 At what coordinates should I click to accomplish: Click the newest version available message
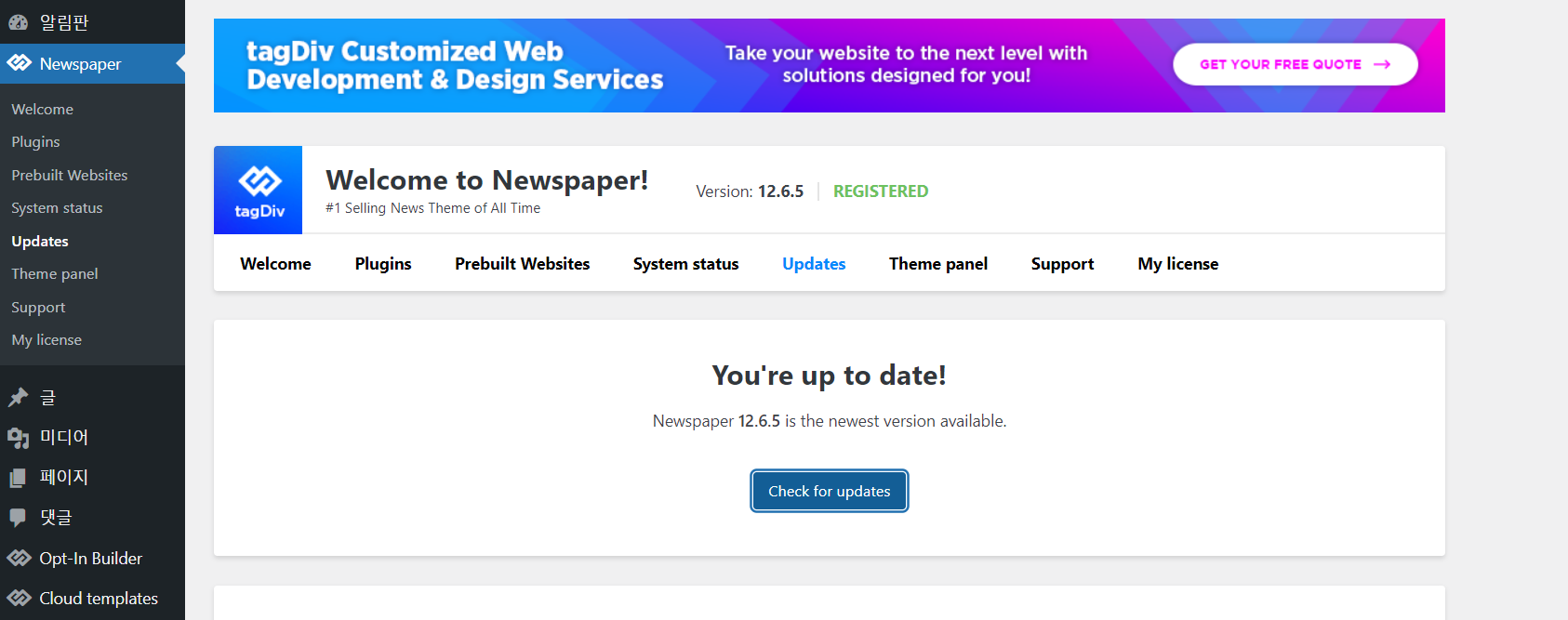point(830,421)
